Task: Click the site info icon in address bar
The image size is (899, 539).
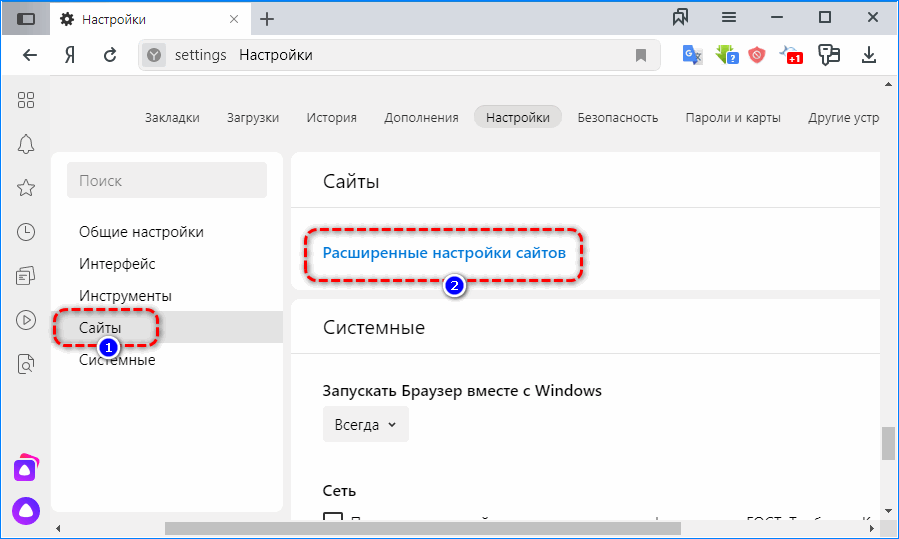Action: click(154, 55)
